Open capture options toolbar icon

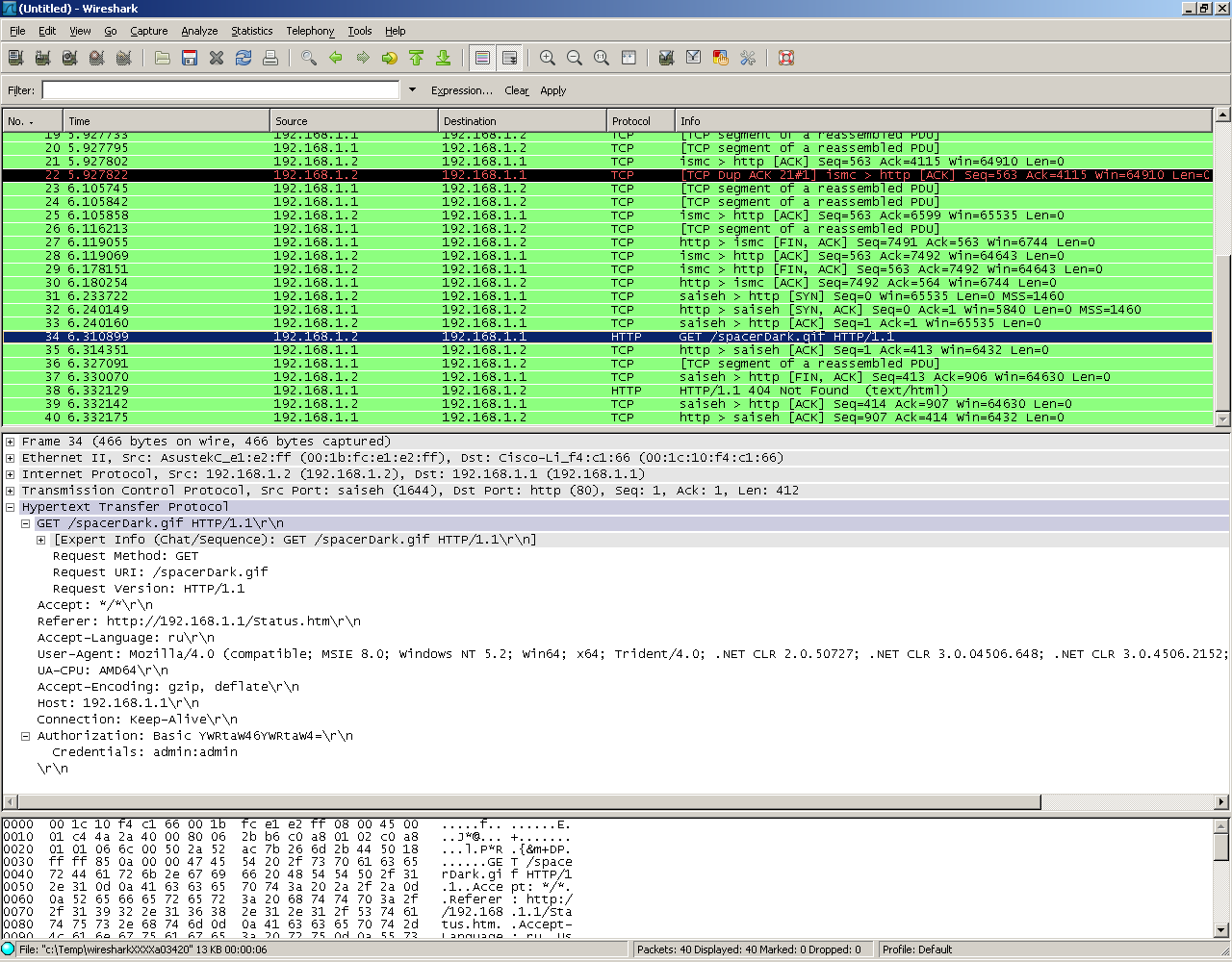[x=42, y=58]
